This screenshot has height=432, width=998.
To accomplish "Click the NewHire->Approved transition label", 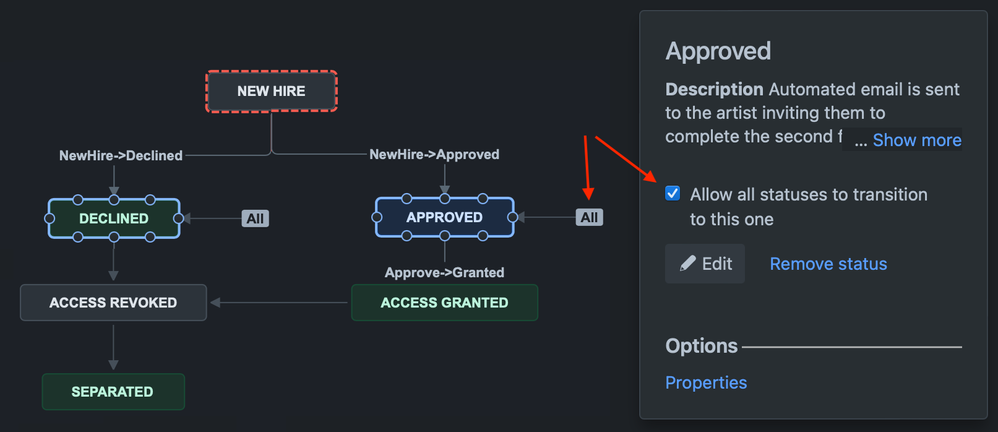I will point(435,155).
